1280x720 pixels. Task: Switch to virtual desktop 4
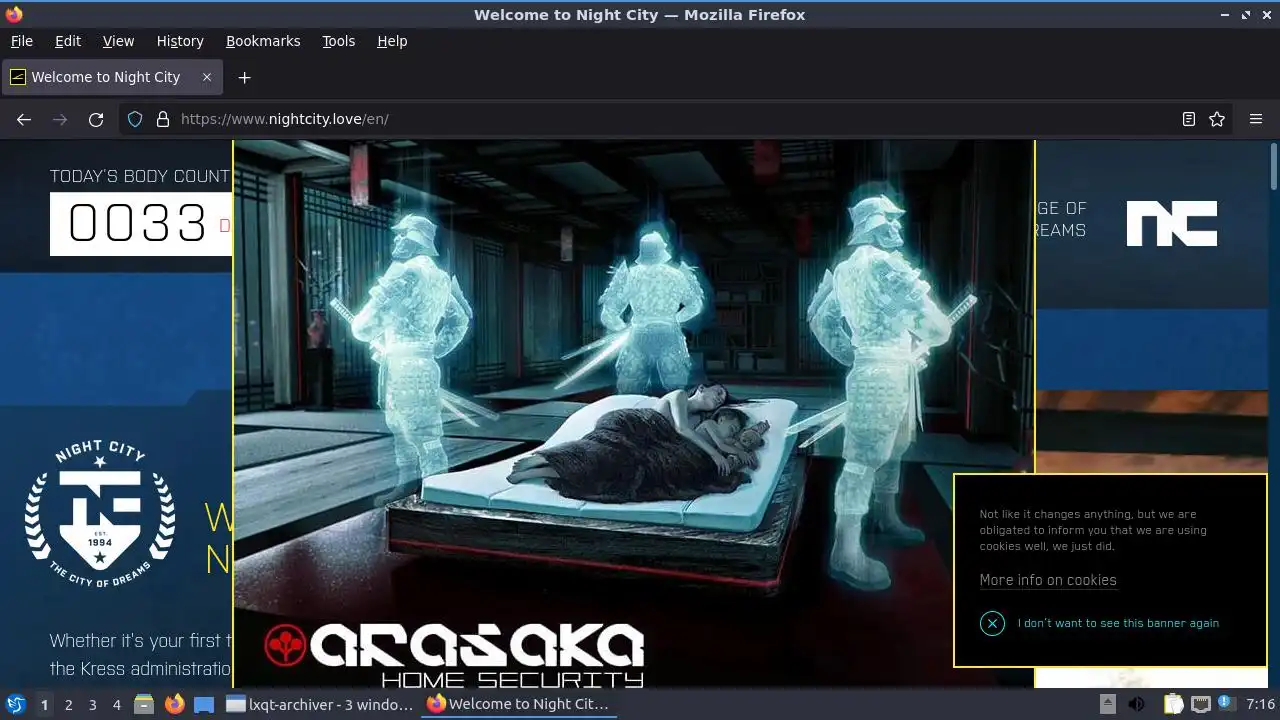pos(116,705)
